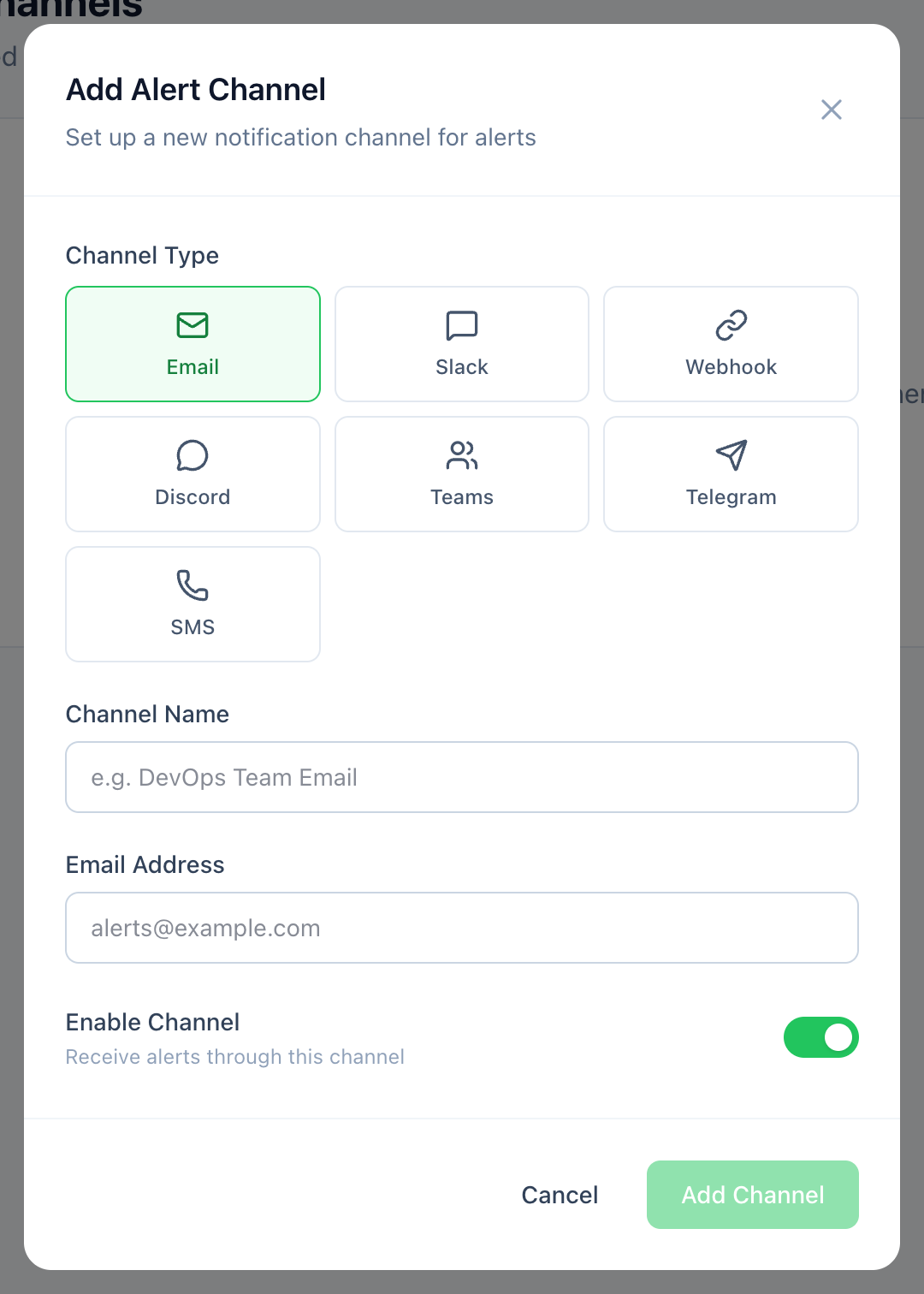Click 'Receive alerts through this channel' text
The image size is (924, 1294).
point(235,1057)
